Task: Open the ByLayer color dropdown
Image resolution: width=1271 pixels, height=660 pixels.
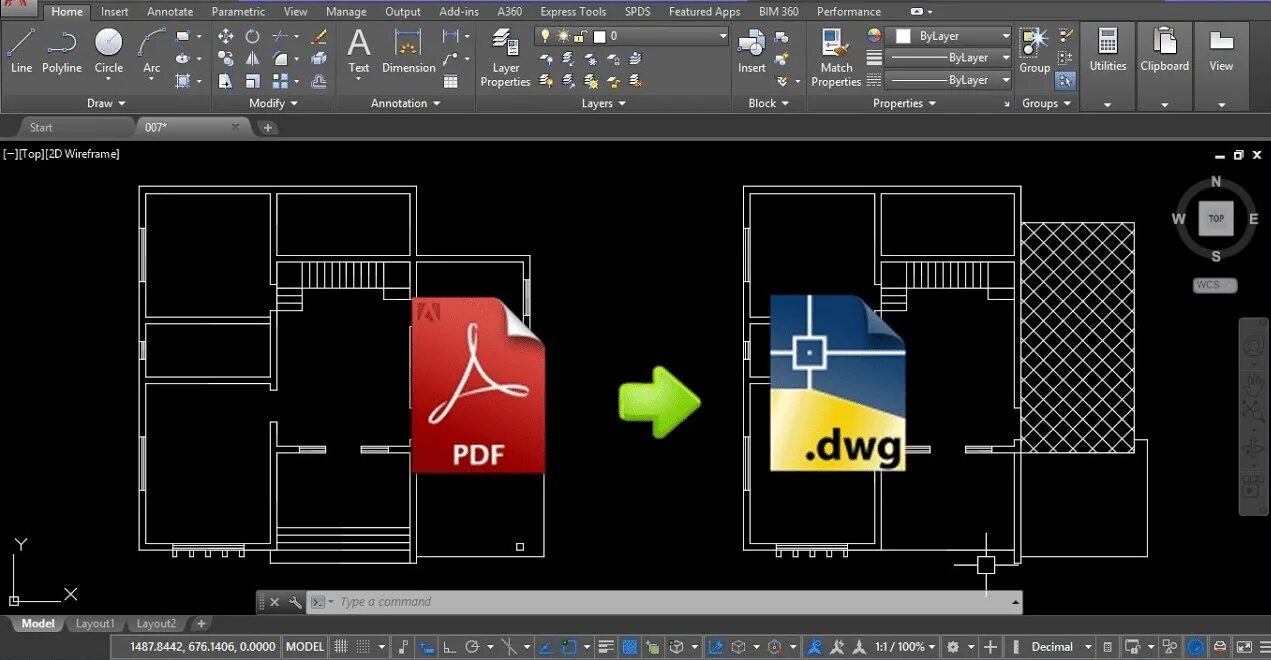Action: [x=945, y=35]
